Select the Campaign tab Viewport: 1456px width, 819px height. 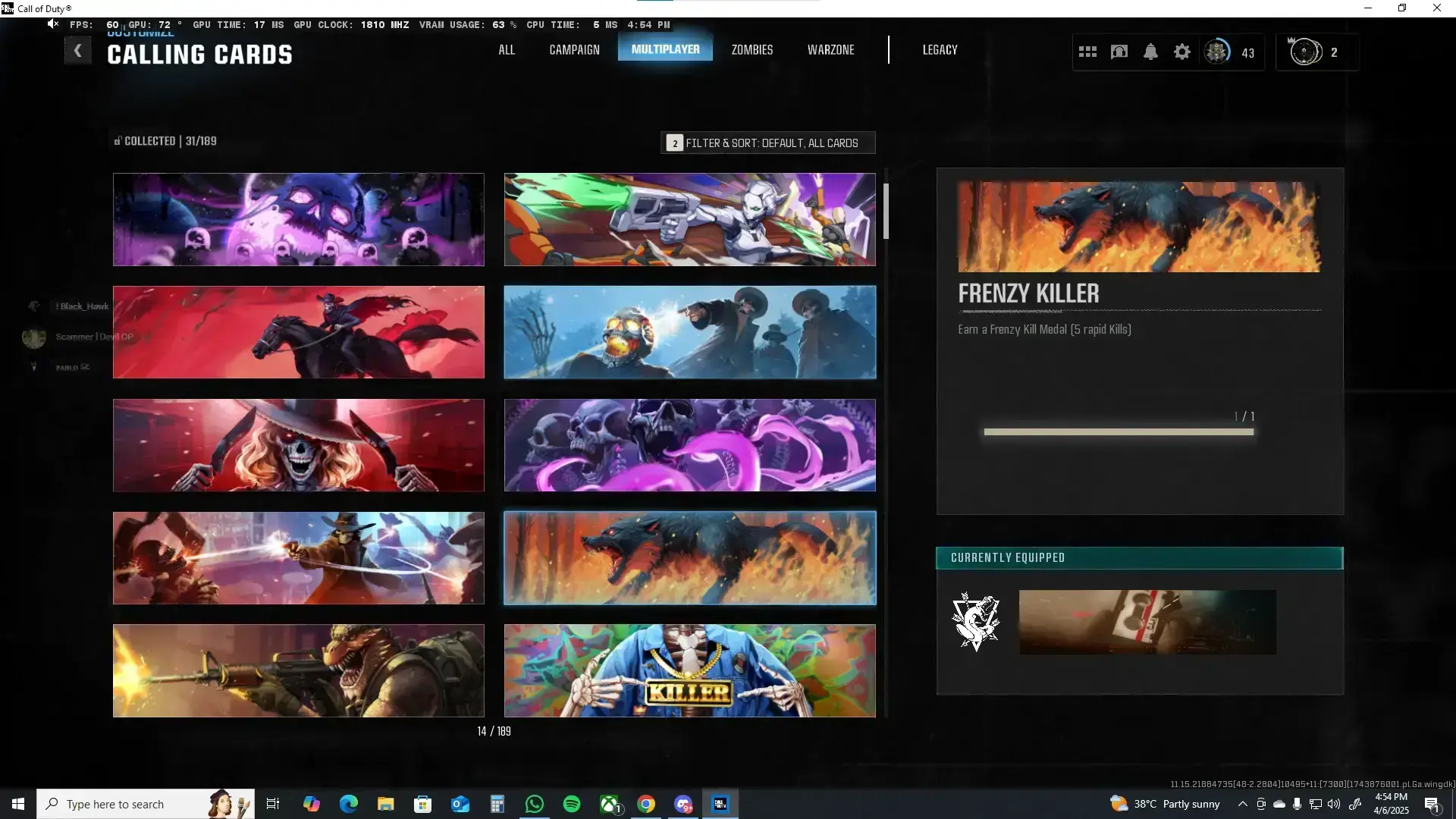pyautogui.click(x=574, y=50)
